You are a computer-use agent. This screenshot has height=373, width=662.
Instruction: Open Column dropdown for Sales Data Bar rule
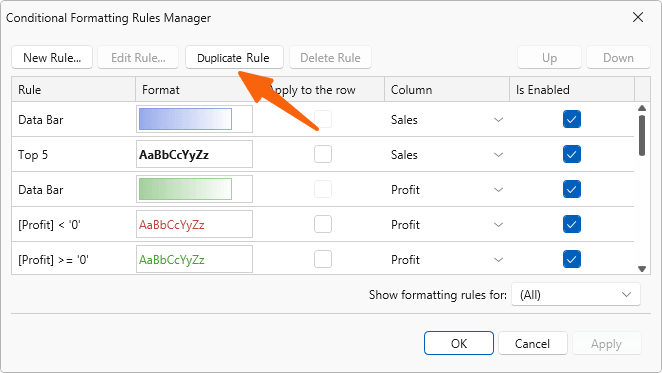(x=499, y=120)
